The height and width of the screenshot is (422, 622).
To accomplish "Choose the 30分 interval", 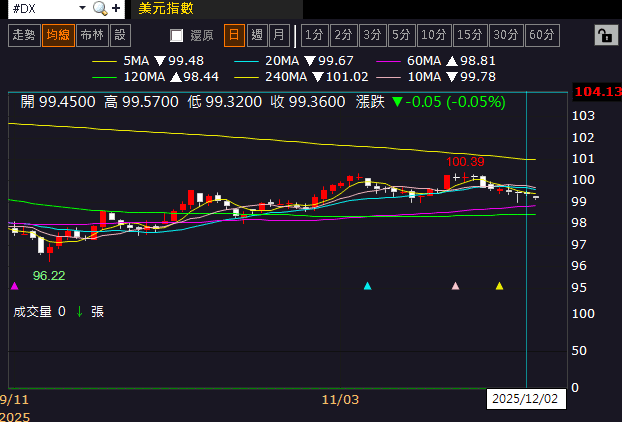I will pyautogui.click(x=507, y=35).
